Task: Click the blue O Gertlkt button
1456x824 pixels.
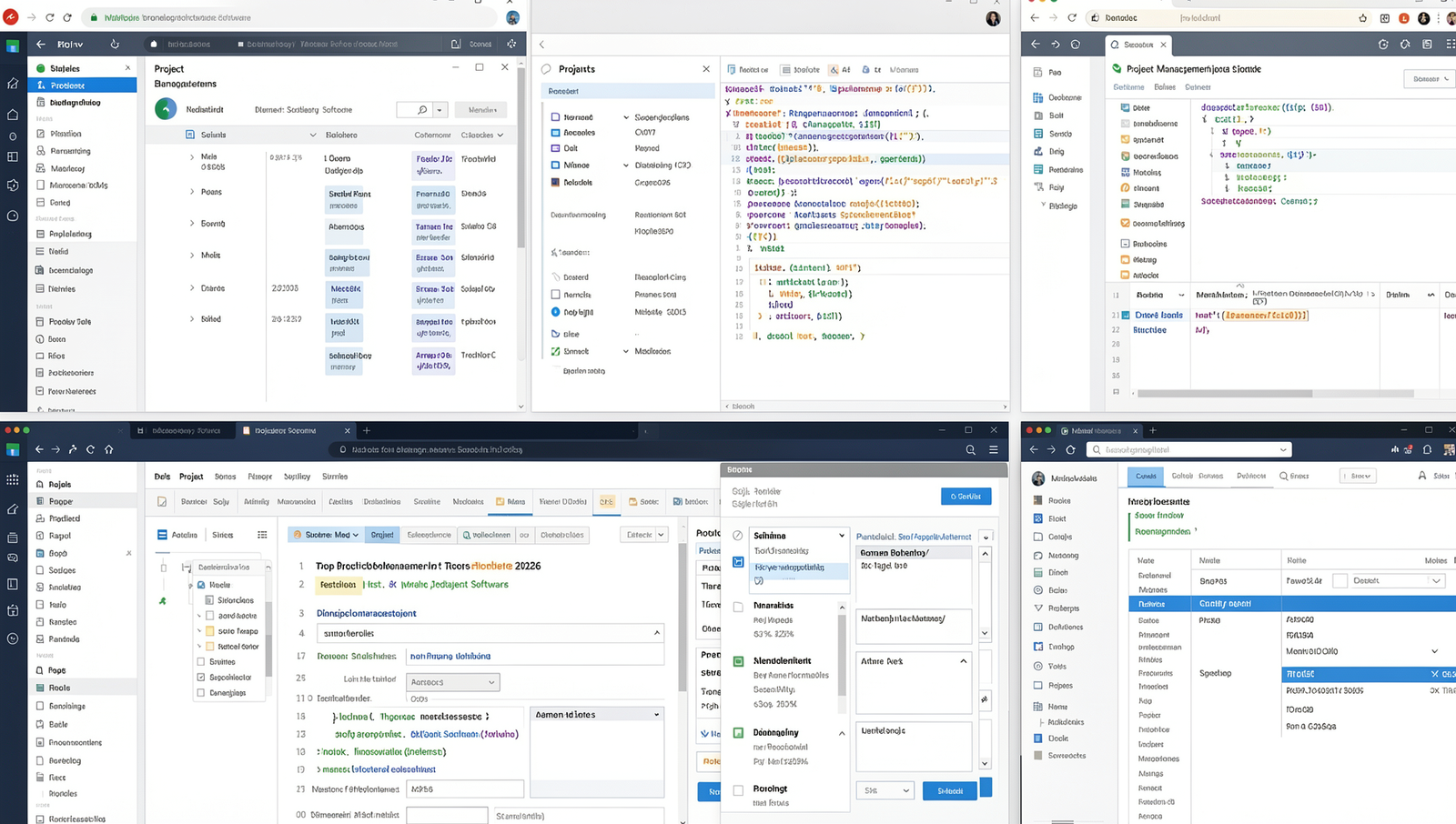Action: pos(966,497)
